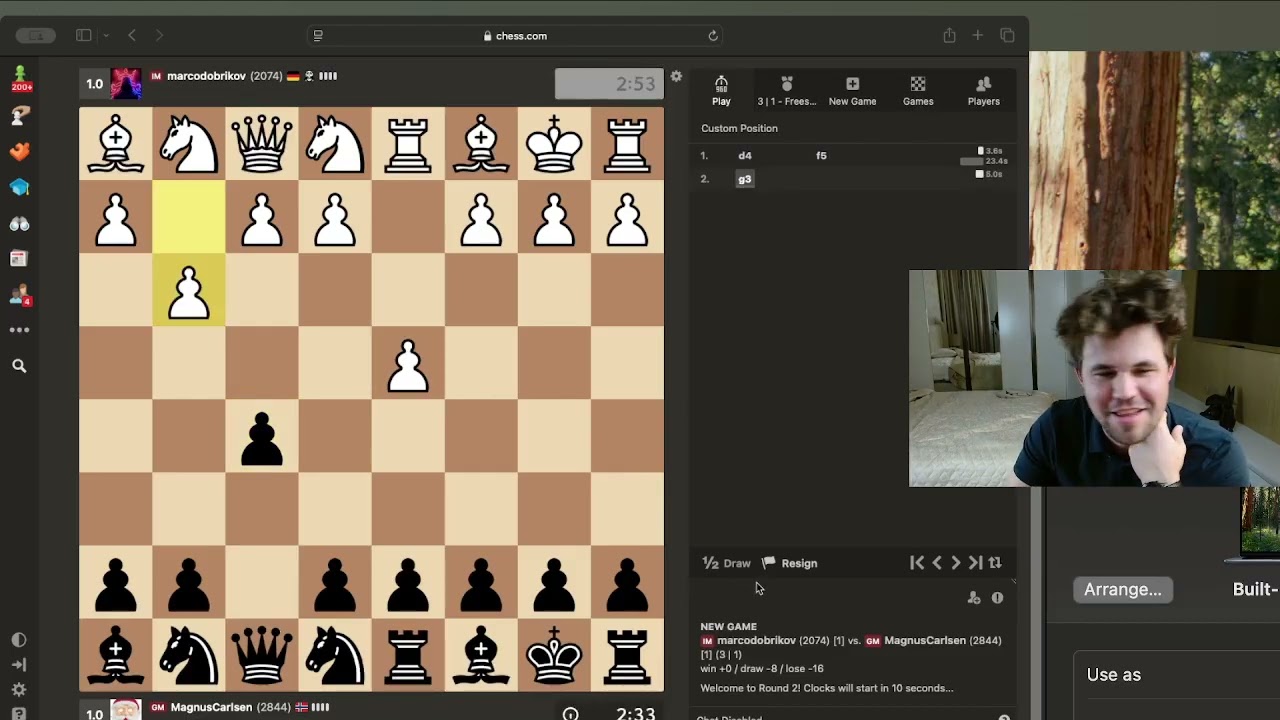The image size is (1280, 720).
Task: Click Arrange... button in background window
Action: (x=1122, y=590)
